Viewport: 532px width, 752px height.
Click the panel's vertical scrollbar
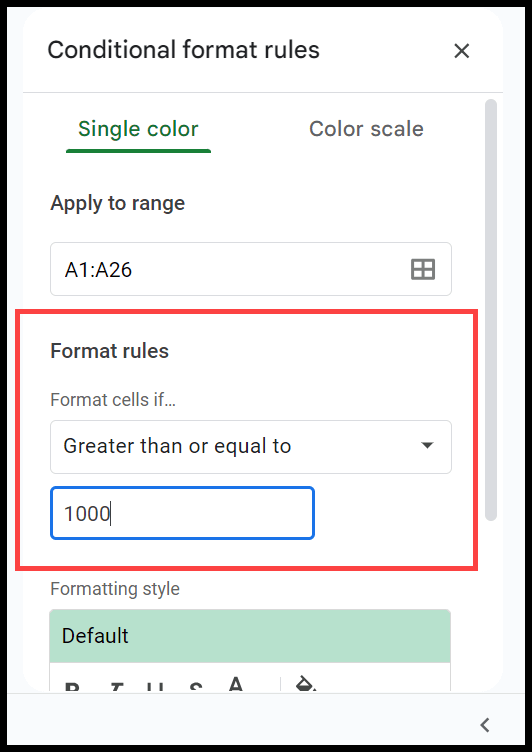point(490,310)
